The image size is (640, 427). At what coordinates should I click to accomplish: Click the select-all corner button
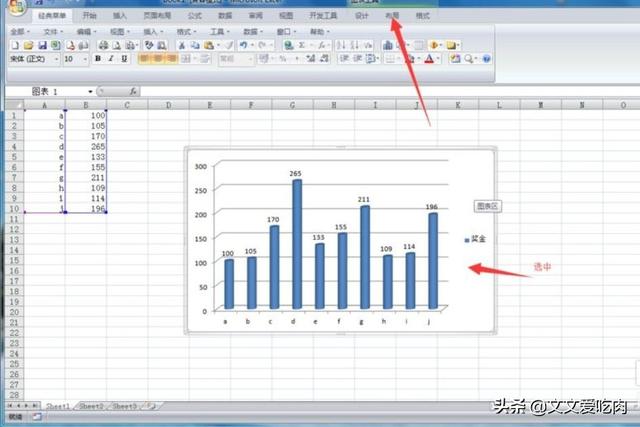point(14,105)
